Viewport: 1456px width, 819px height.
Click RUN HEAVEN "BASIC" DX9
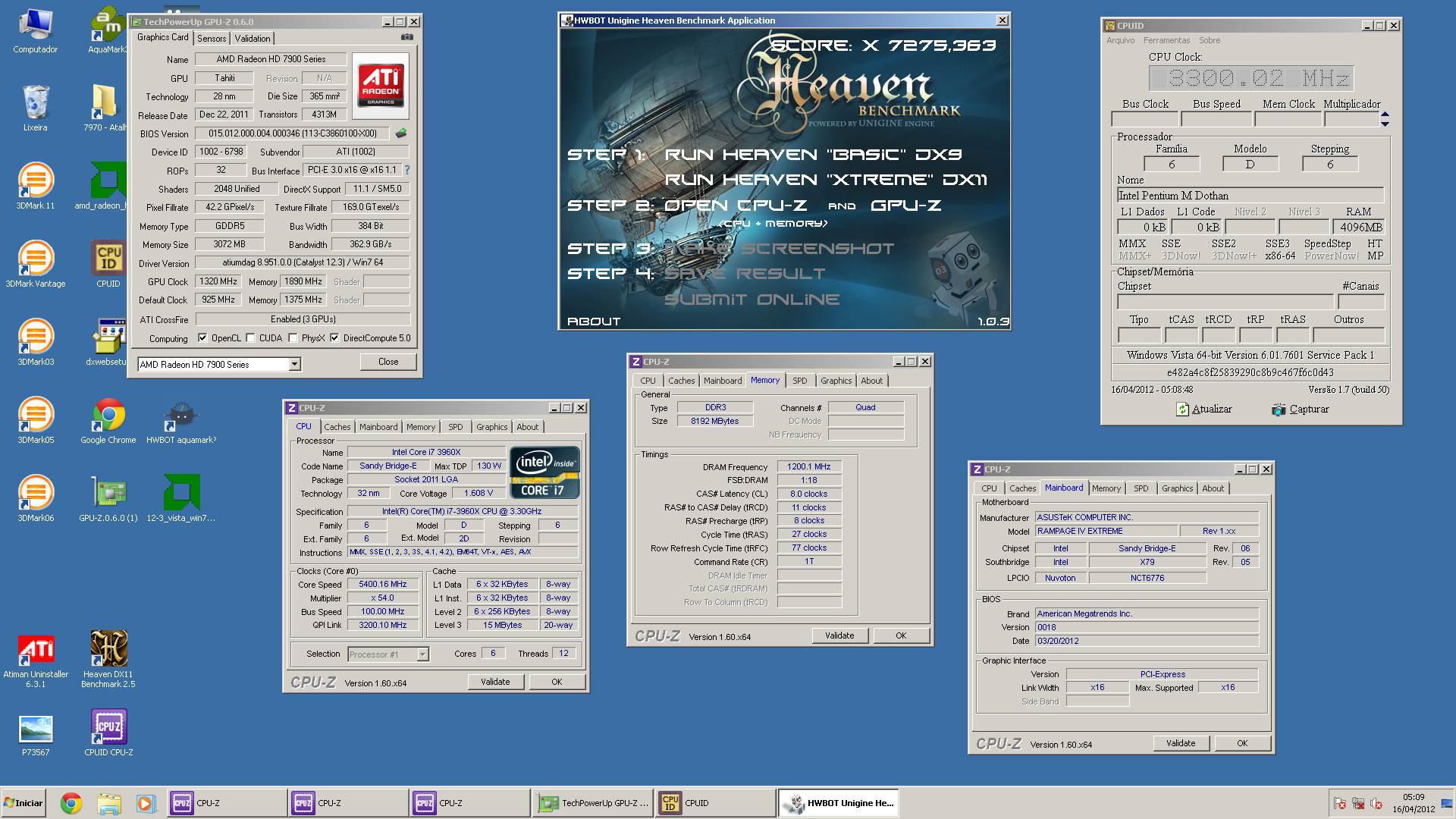[x=813, y=155]
